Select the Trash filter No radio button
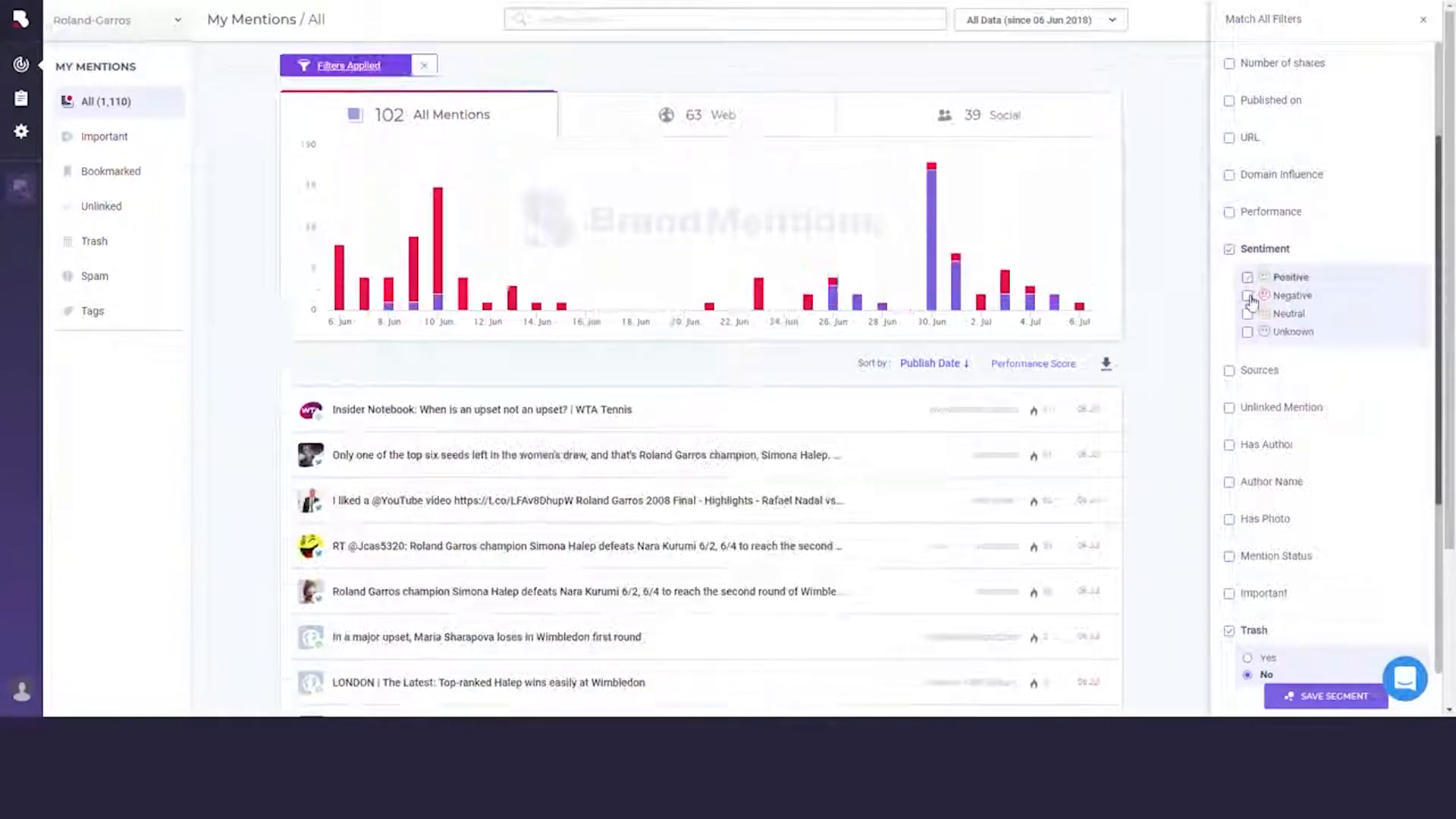1456x819 pixels. pyautogui.click(x=1247, y=673)
